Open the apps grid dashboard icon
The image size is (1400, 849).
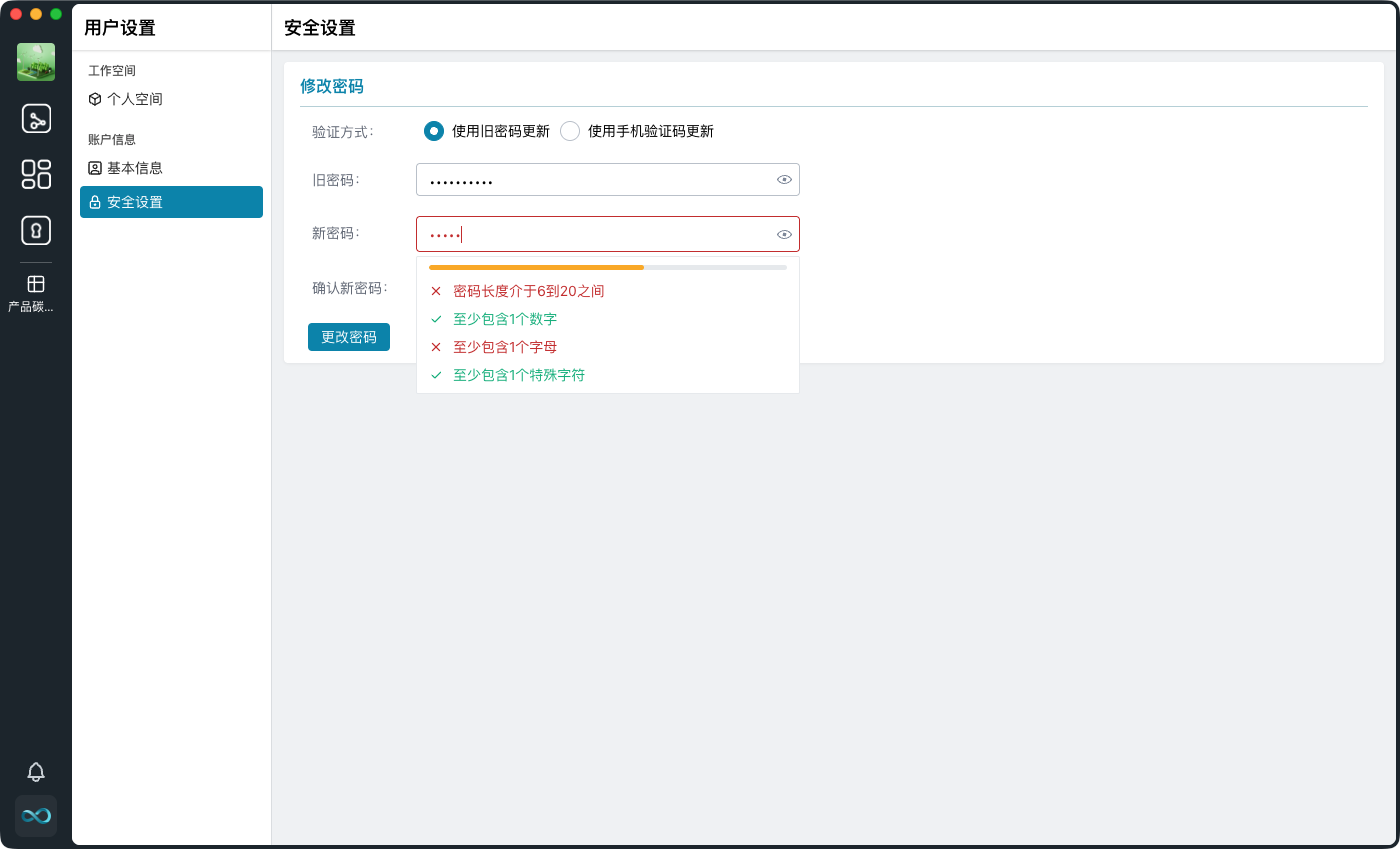click(36, 174)
